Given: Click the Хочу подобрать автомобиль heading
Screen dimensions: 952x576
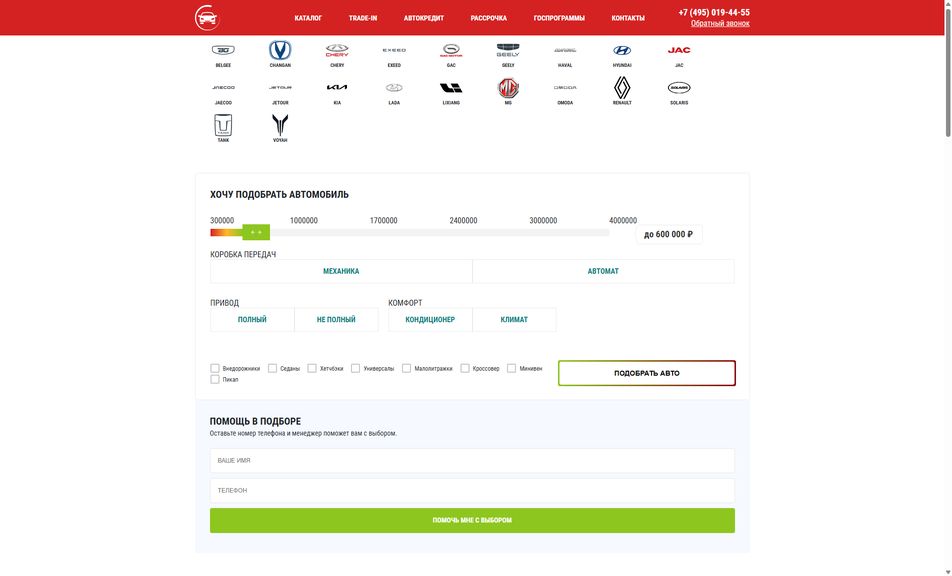Looking at the screenshot, I should pyautogui.click(x=279, y=195).
